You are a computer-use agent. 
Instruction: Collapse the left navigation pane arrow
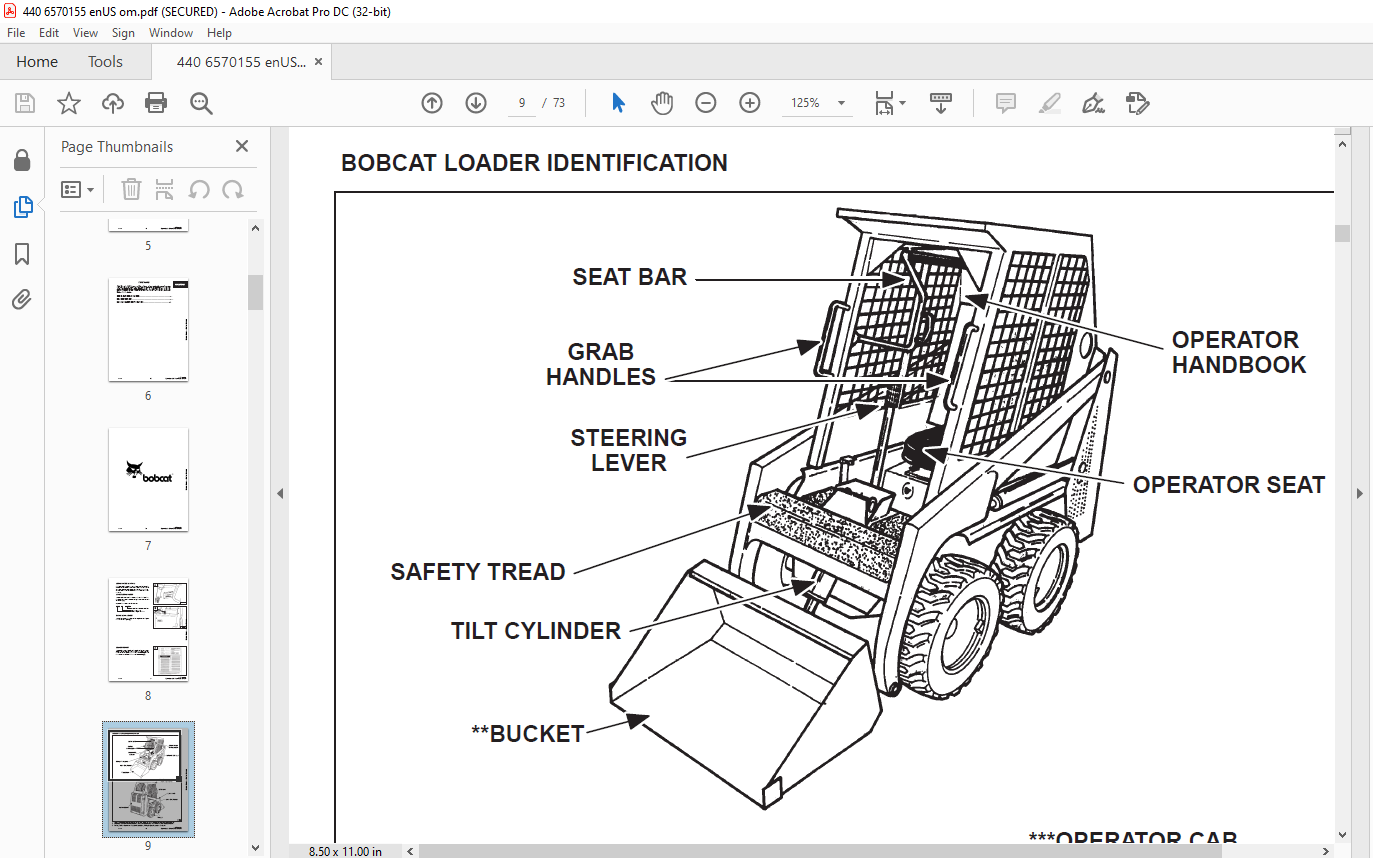point(280,493)
